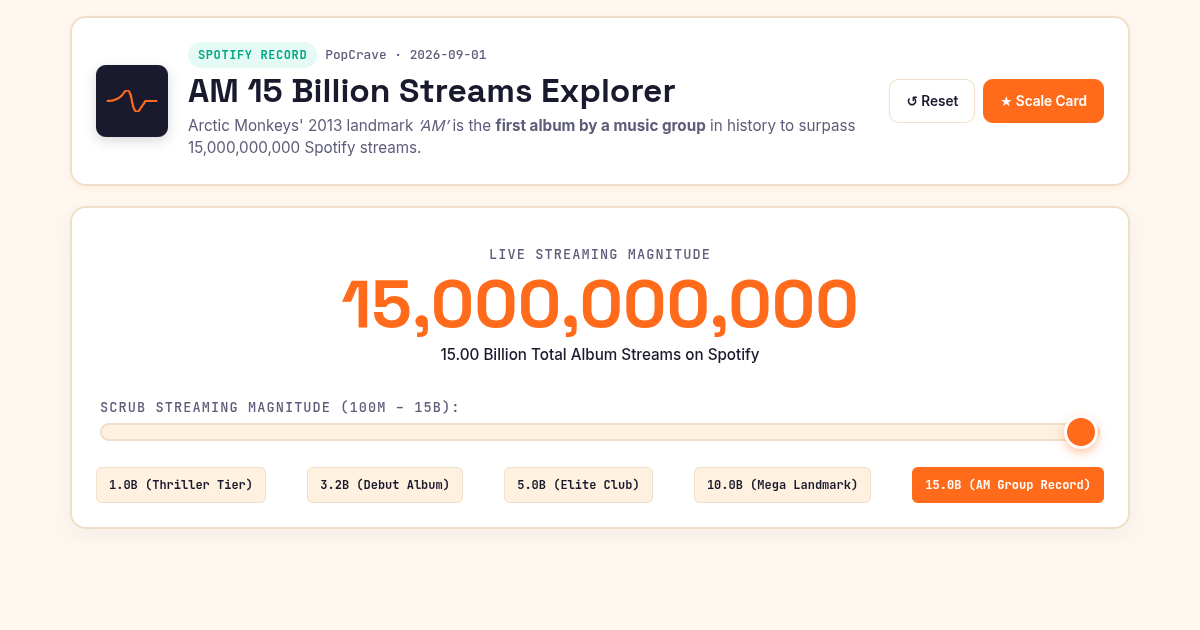Click the LIVE STREAMING MAGNITUDE label
The height and width of the screenshot is (630, 1200).
[600, 255]
